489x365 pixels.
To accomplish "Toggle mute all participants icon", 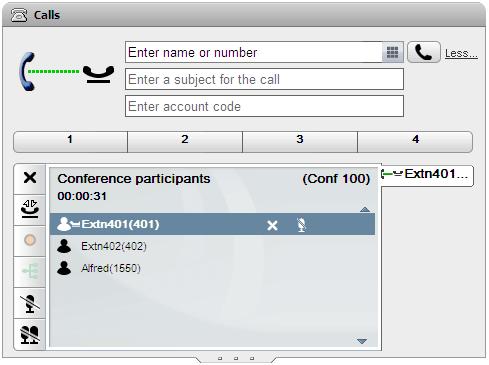I will tap(30, 334).
